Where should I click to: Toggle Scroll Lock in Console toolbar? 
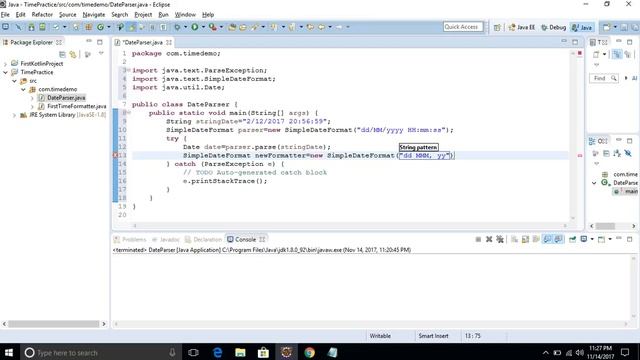click(525, 239)
